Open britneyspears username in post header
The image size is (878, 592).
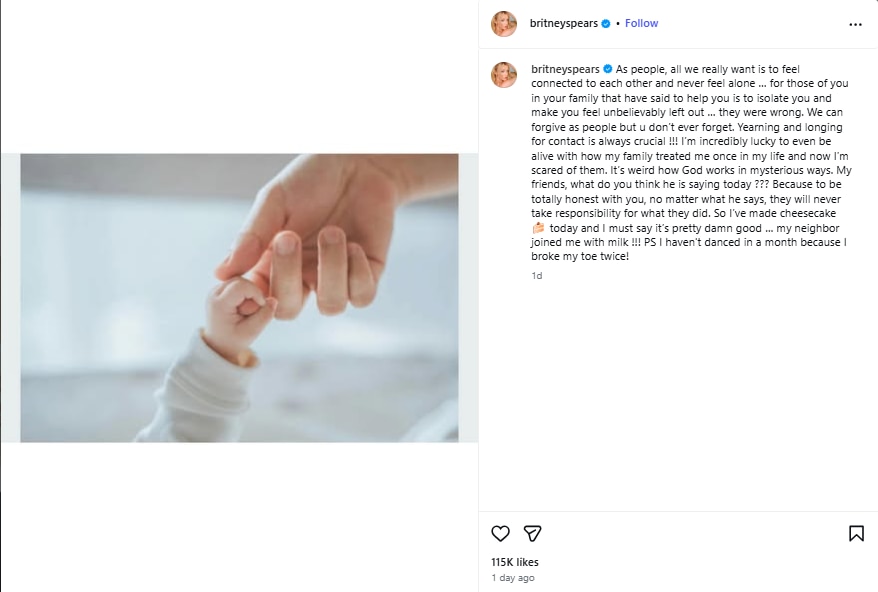tap(563, 23)
